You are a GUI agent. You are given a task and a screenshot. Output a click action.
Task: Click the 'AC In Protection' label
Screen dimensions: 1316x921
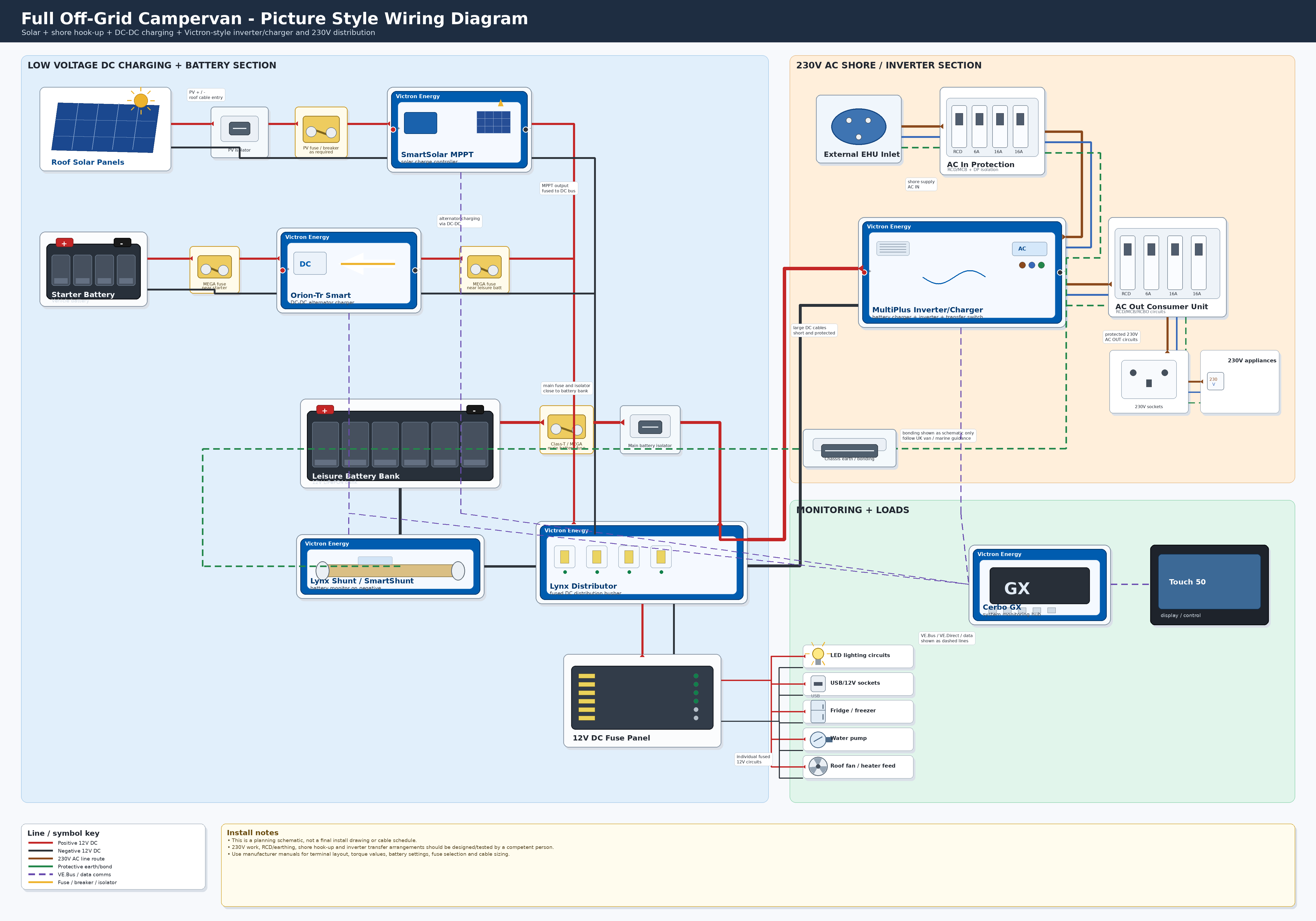[x=981, y=165]
